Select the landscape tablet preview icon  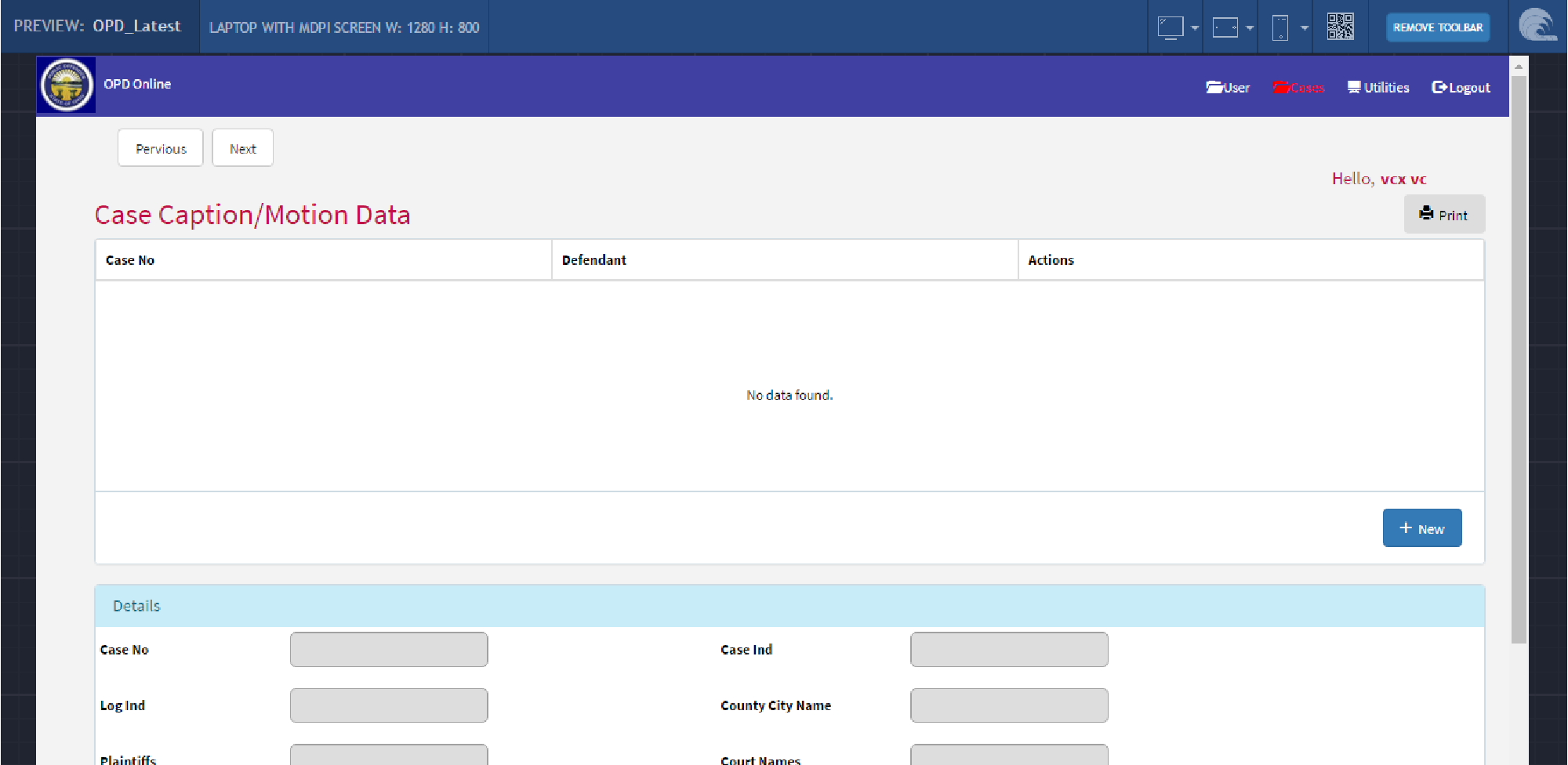point(1225,27)
